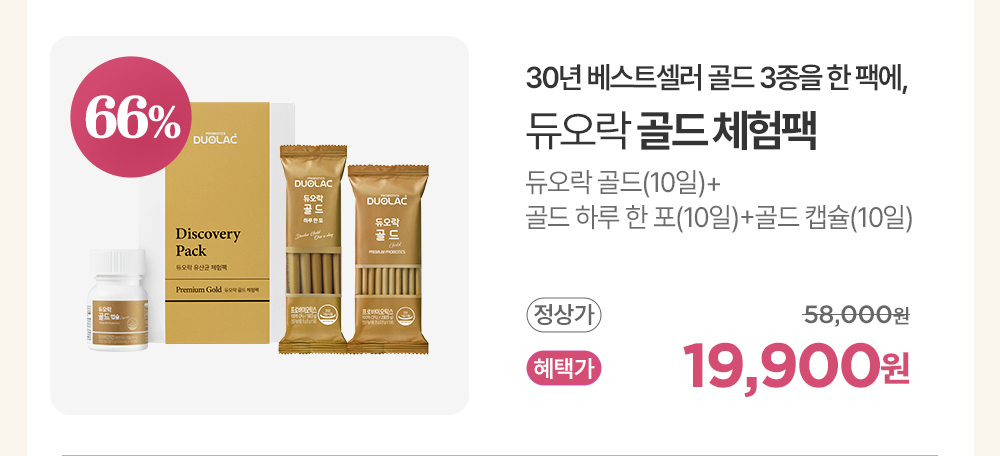
Task: Click the gold Discovery Pack box
Action: click(x=217, y=223)
